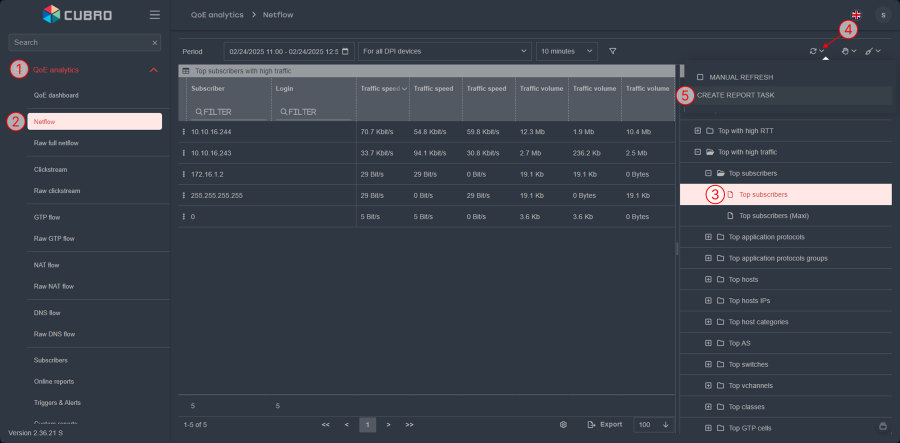
Task: Collapse the QoE analytics menu section
Action: tap(153, 70)
